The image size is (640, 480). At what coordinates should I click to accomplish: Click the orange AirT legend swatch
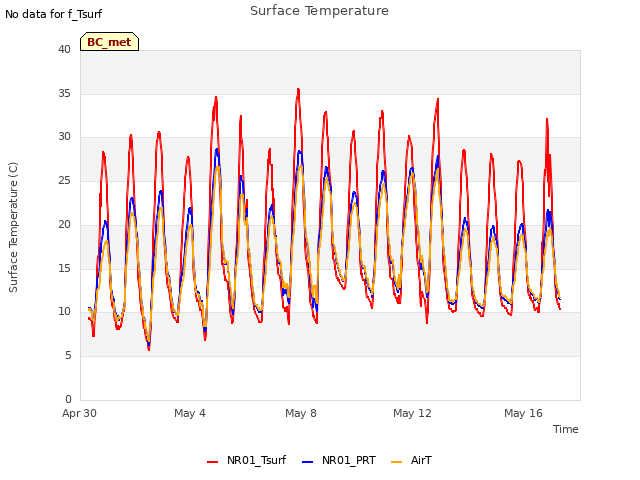pos(397,462)
